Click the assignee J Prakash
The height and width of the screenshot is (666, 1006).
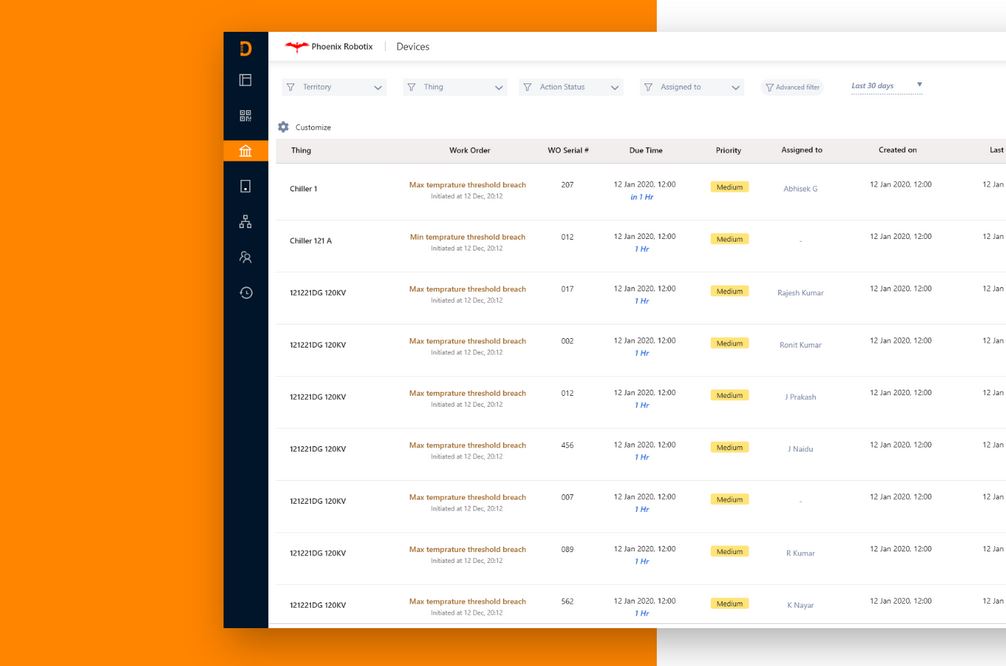coord(801,397)
